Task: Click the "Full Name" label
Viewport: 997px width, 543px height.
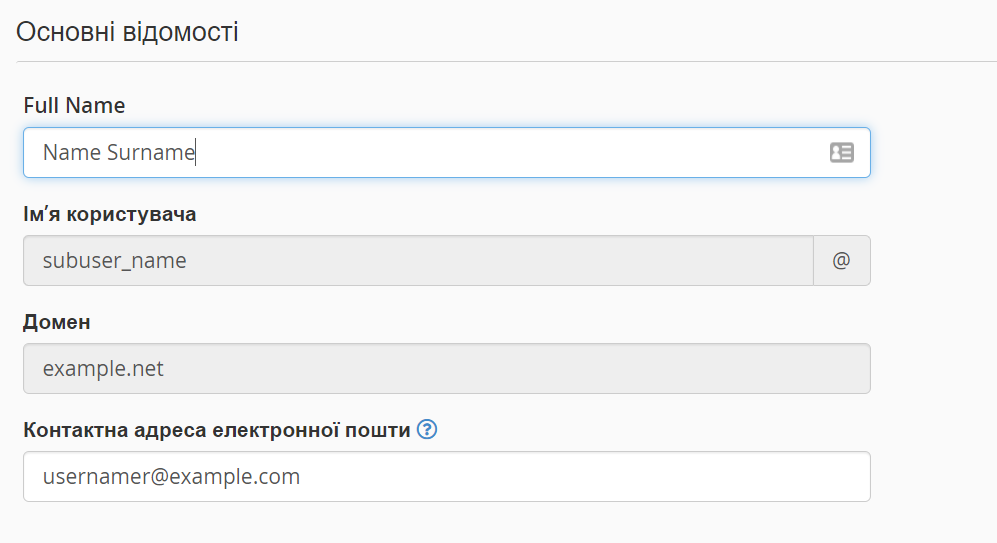Action: click(x=74, y=105)
